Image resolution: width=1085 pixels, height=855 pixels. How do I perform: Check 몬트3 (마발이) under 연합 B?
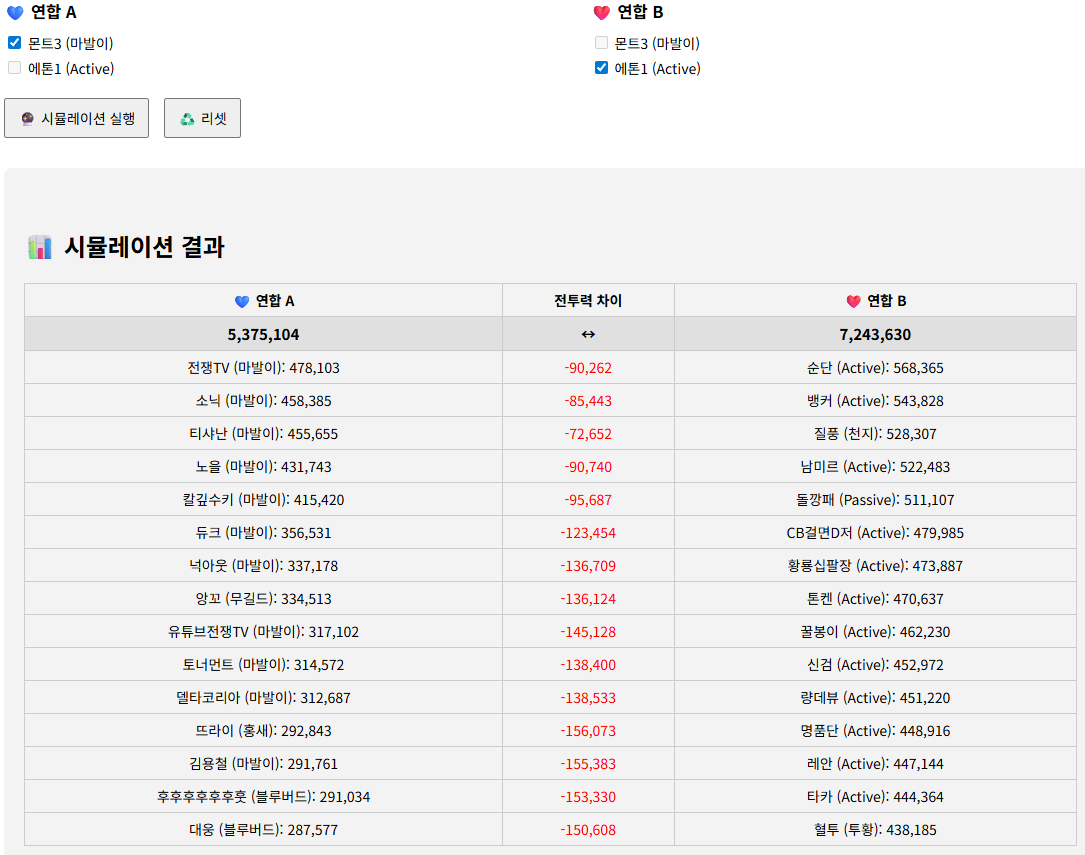[601, 43]
